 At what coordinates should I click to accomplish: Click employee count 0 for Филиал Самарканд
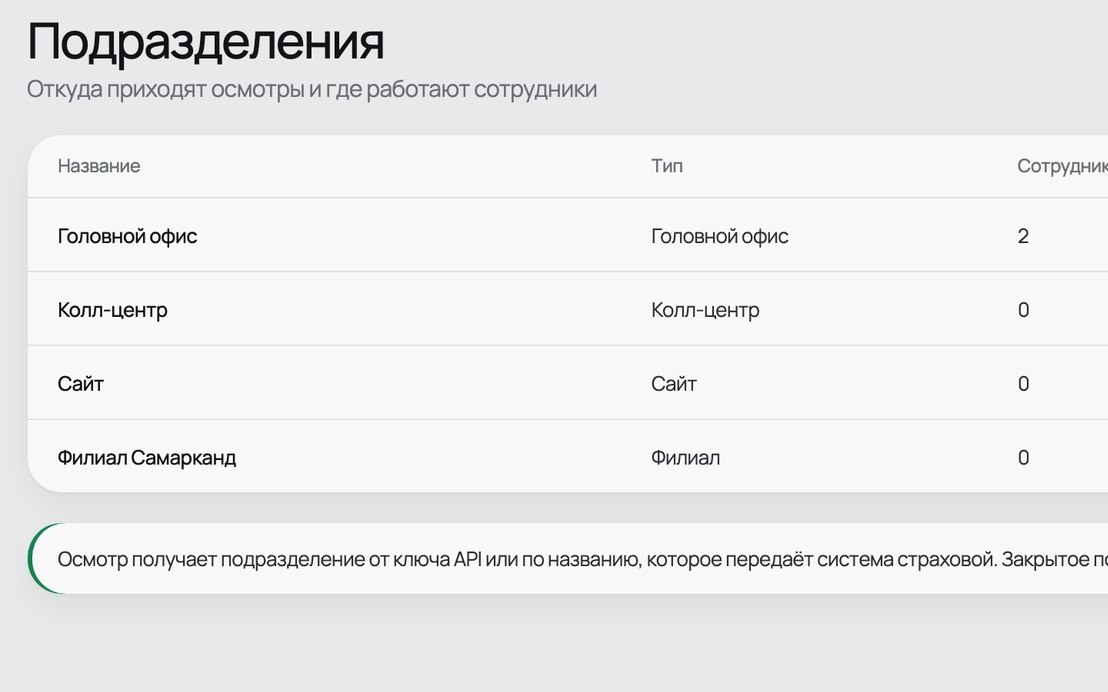pyautogui.click(x=1023, y=457)
